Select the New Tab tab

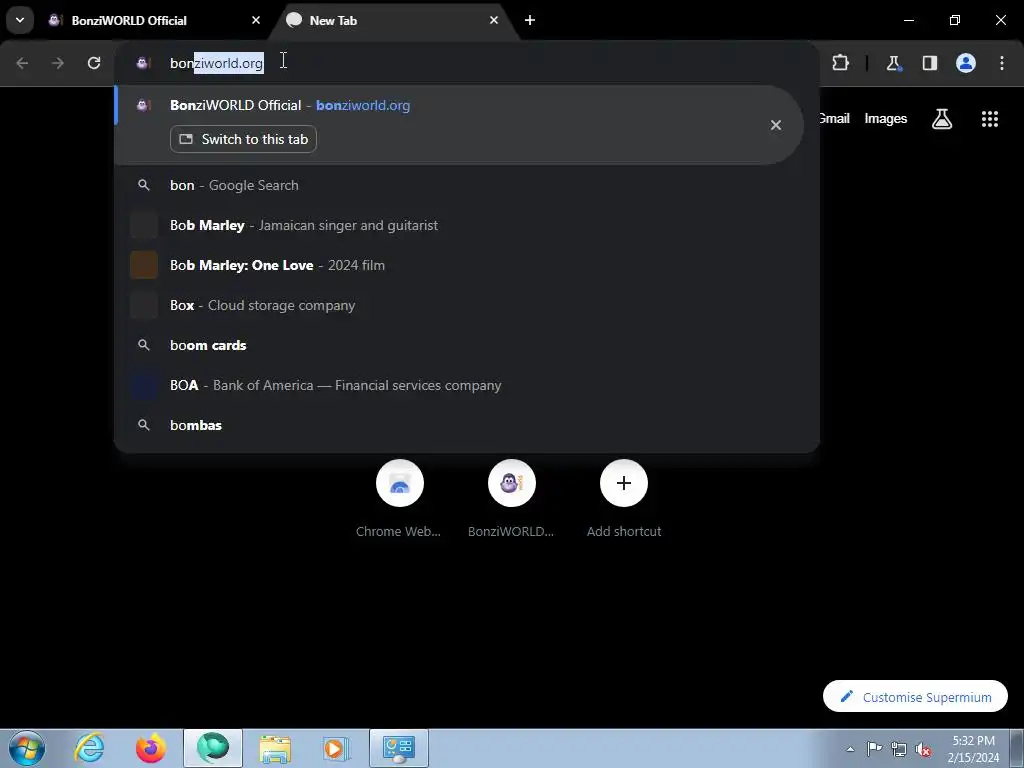392,20
